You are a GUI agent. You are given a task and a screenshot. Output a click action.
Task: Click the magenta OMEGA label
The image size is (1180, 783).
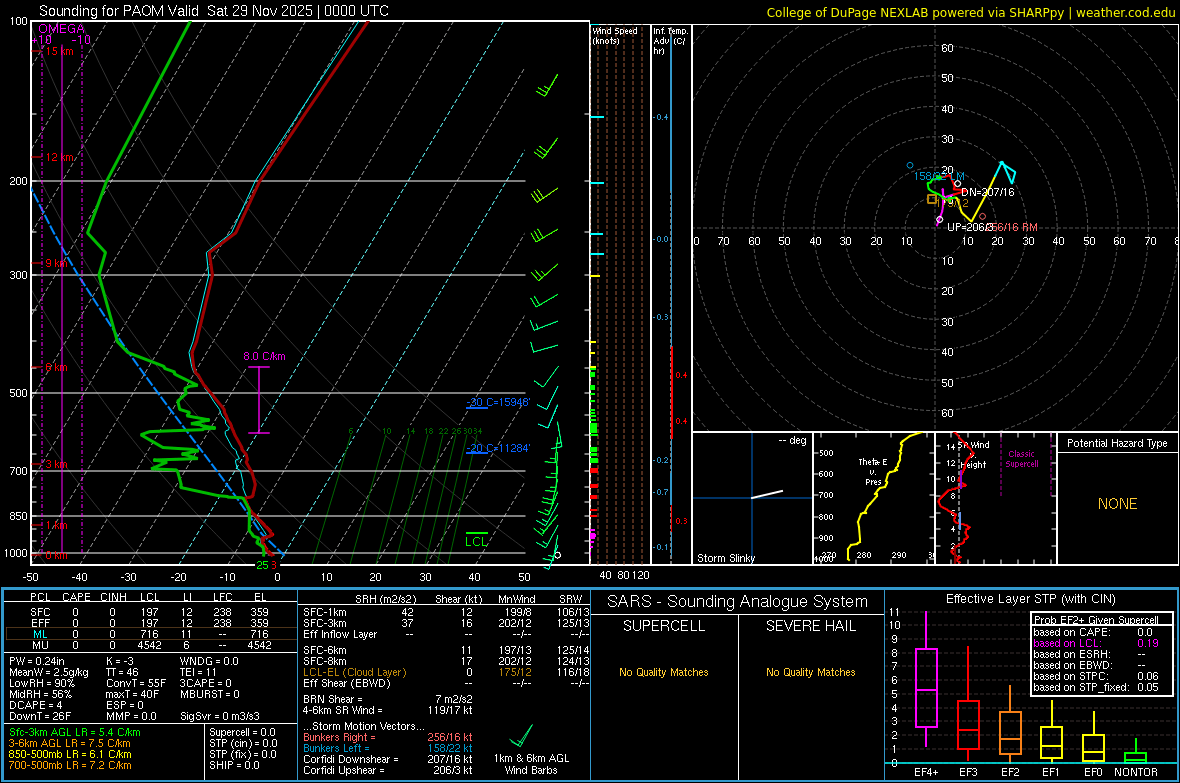[61, 29]
